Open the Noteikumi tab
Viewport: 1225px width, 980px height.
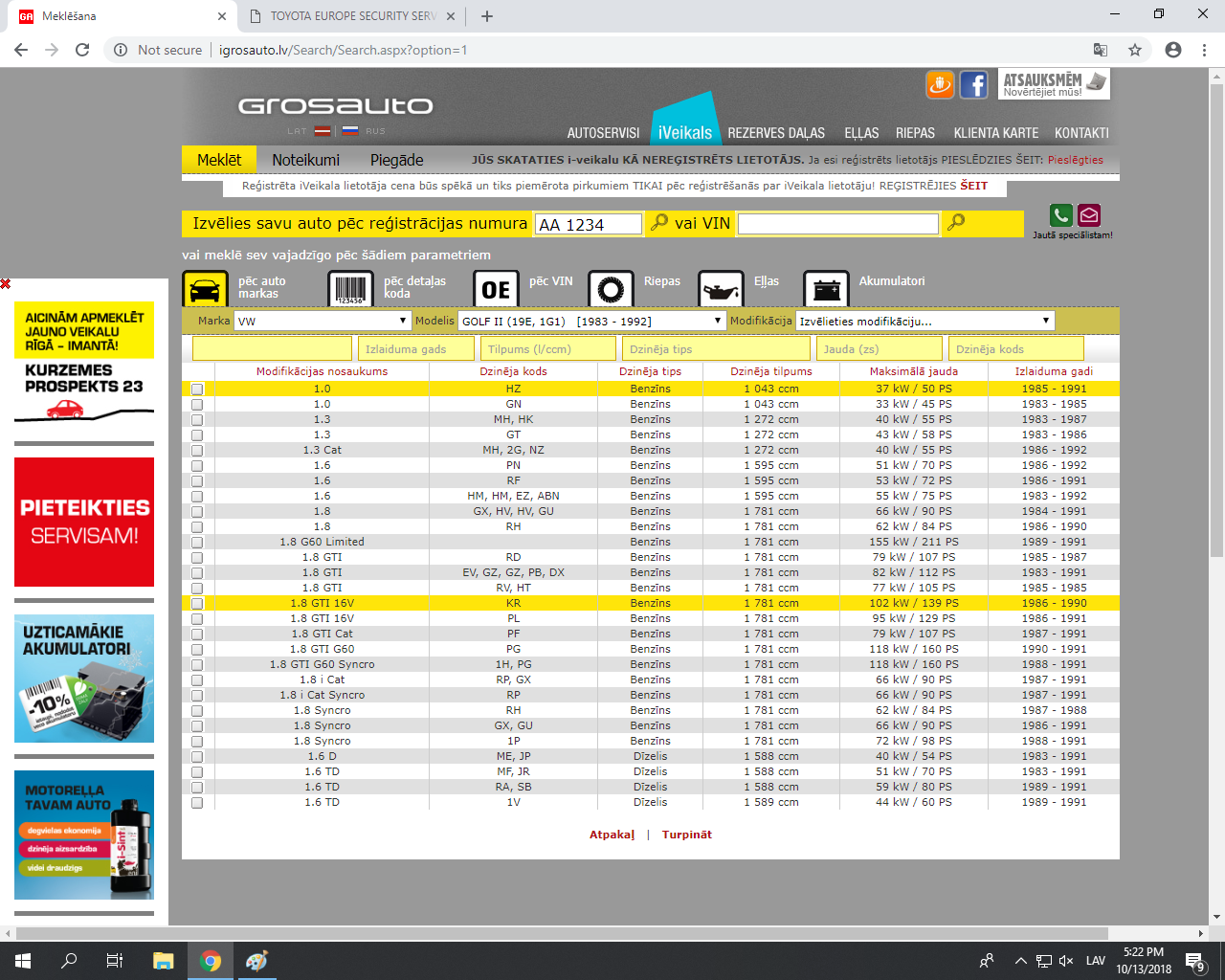click(x=305, y=160)
